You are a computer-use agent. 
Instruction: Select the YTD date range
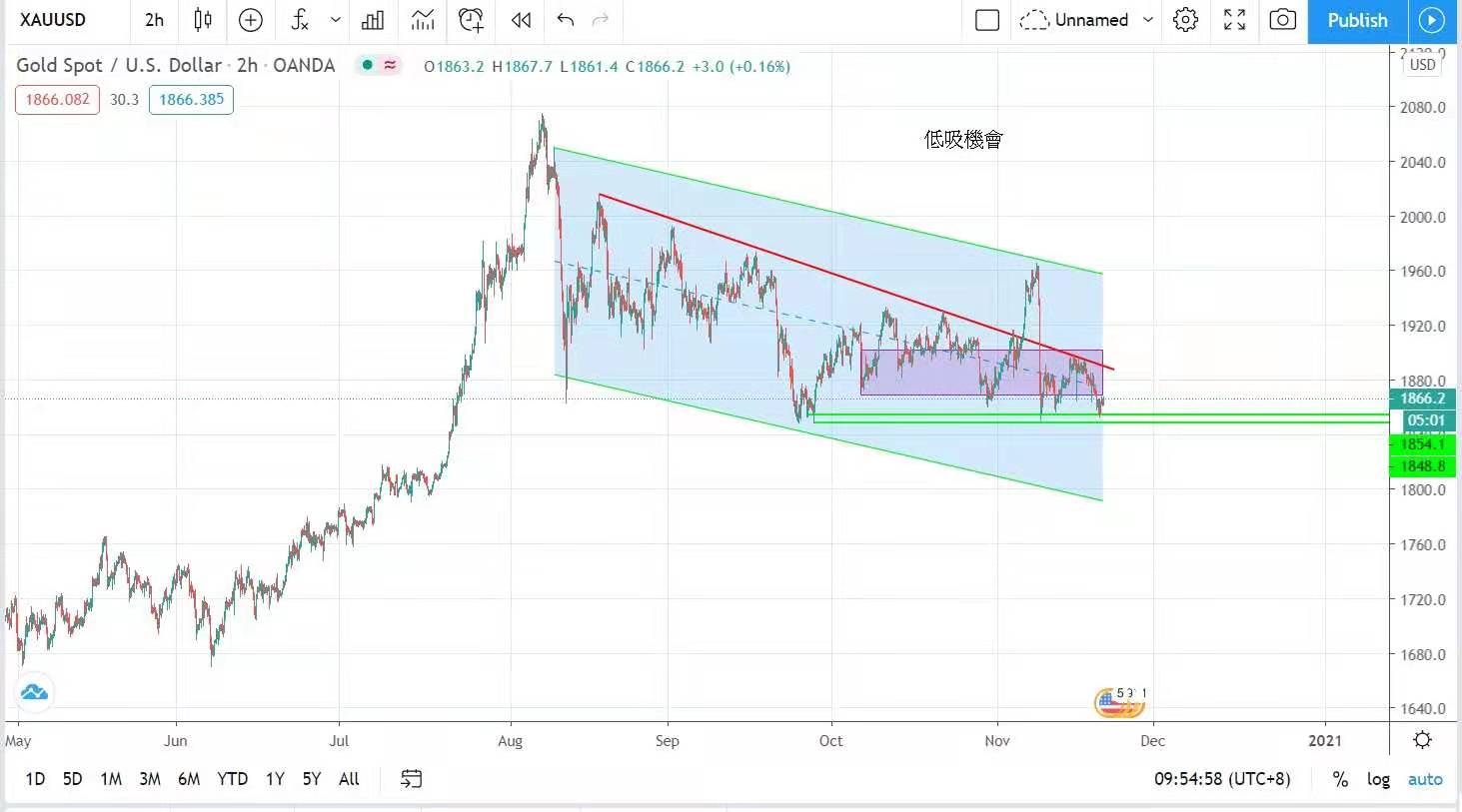coord(232,779)
